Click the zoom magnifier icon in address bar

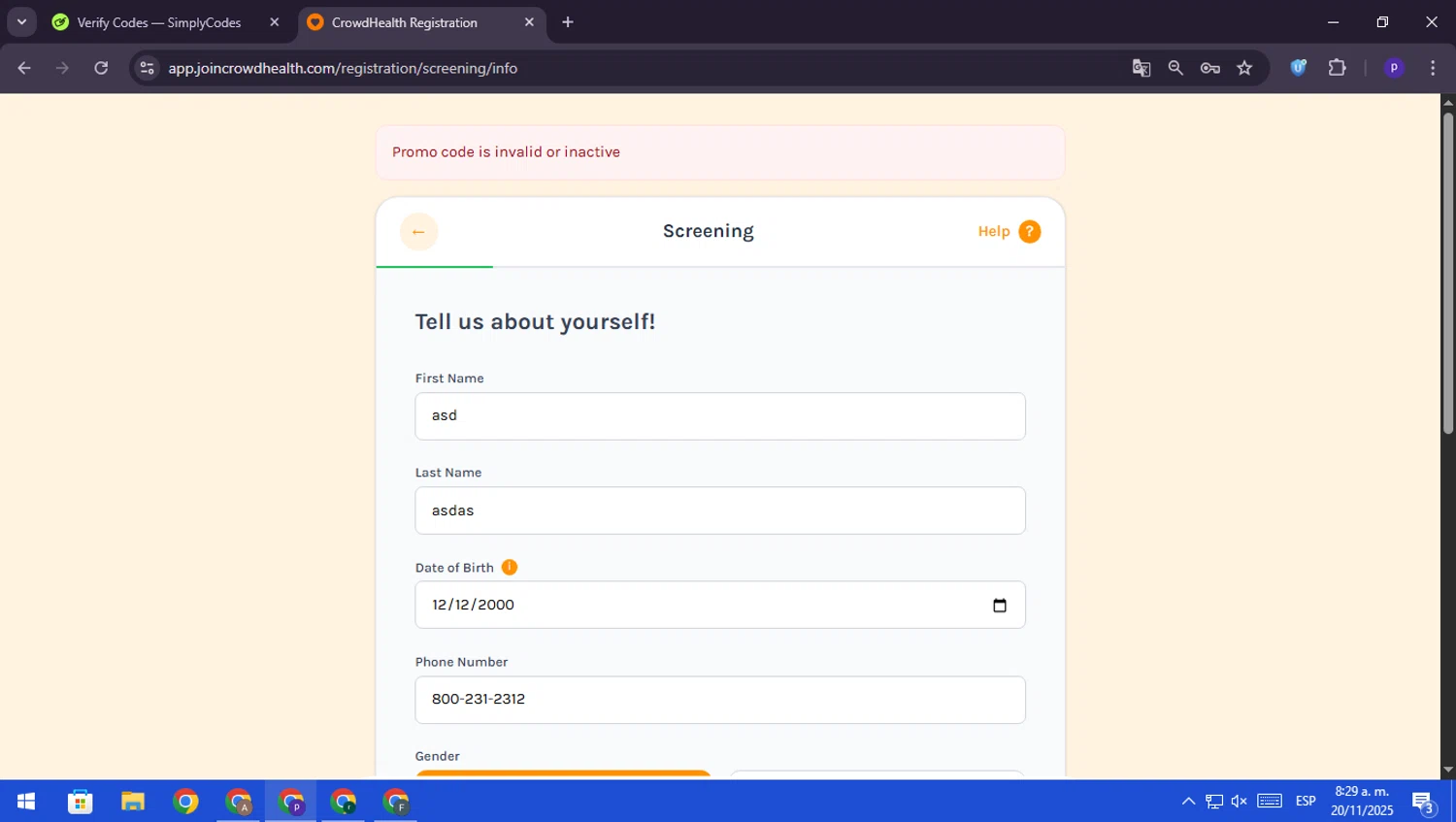(1175, 68)
